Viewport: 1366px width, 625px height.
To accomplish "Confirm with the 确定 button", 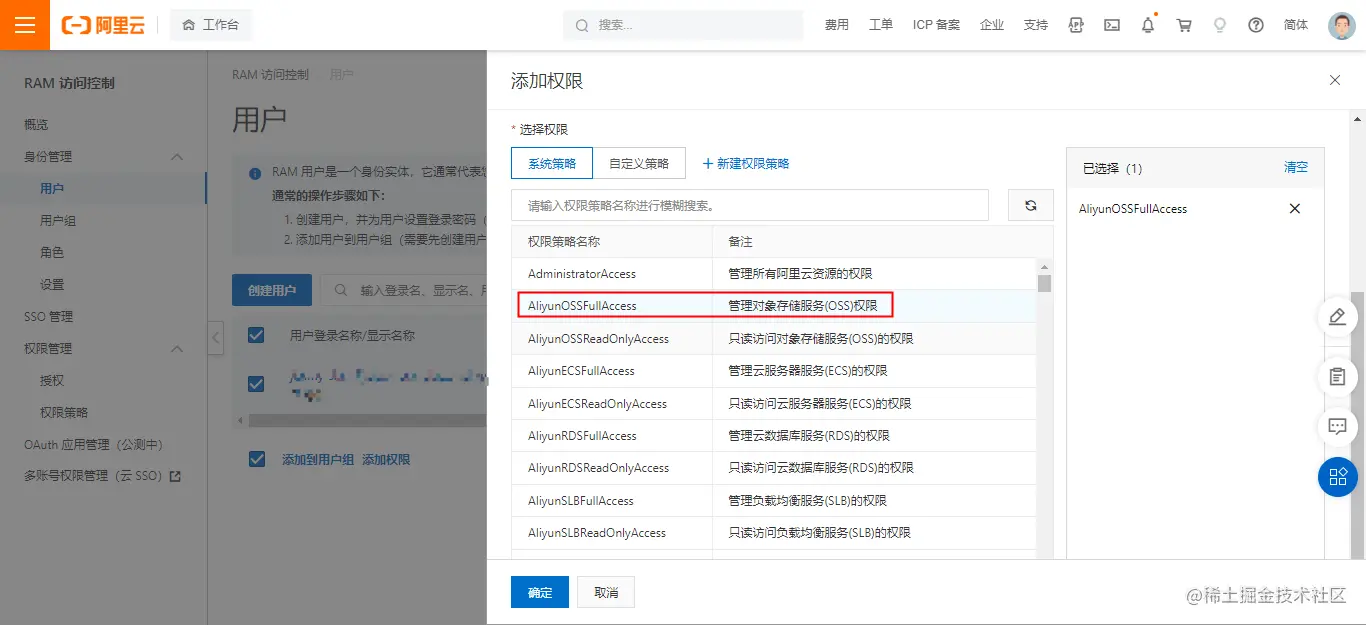I will (x=540, y=592).
